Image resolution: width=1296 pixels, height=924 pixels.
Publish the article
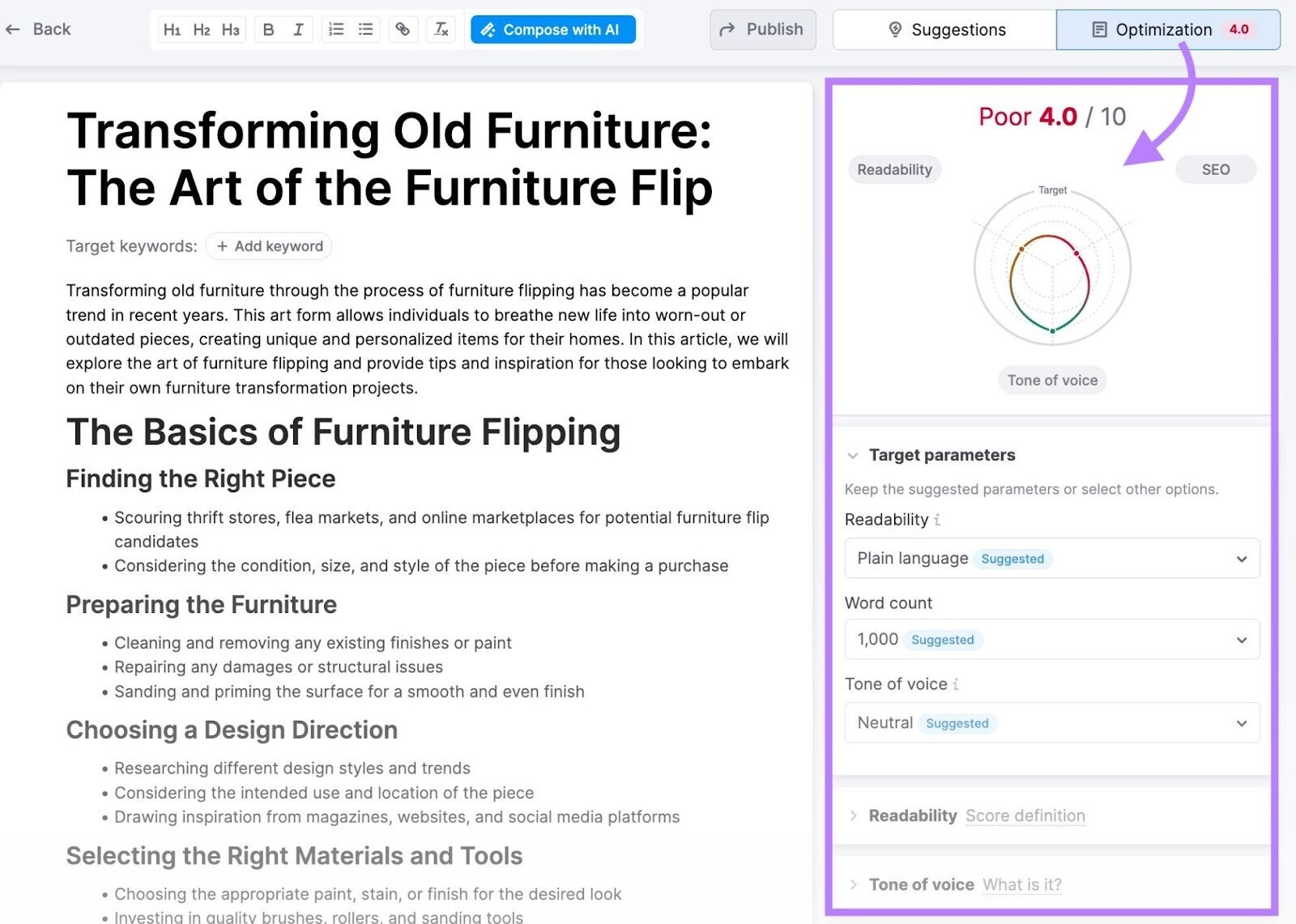pyautogui.click(x=762, y=30)
